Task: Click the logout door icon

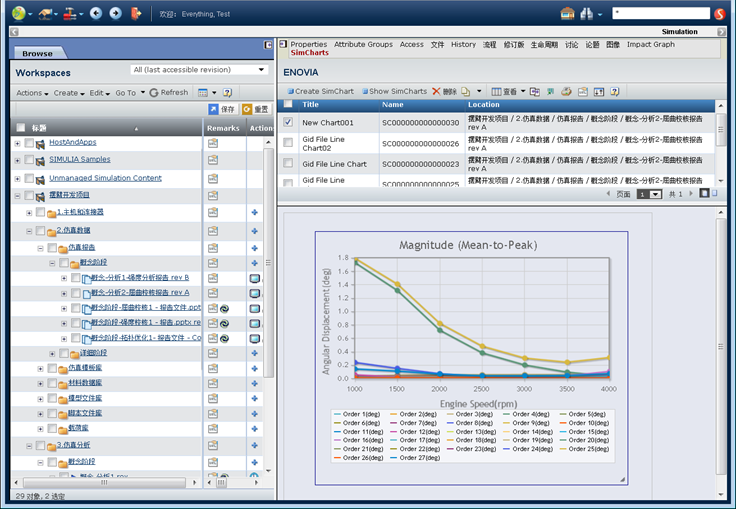Action: tap(136, 13)
